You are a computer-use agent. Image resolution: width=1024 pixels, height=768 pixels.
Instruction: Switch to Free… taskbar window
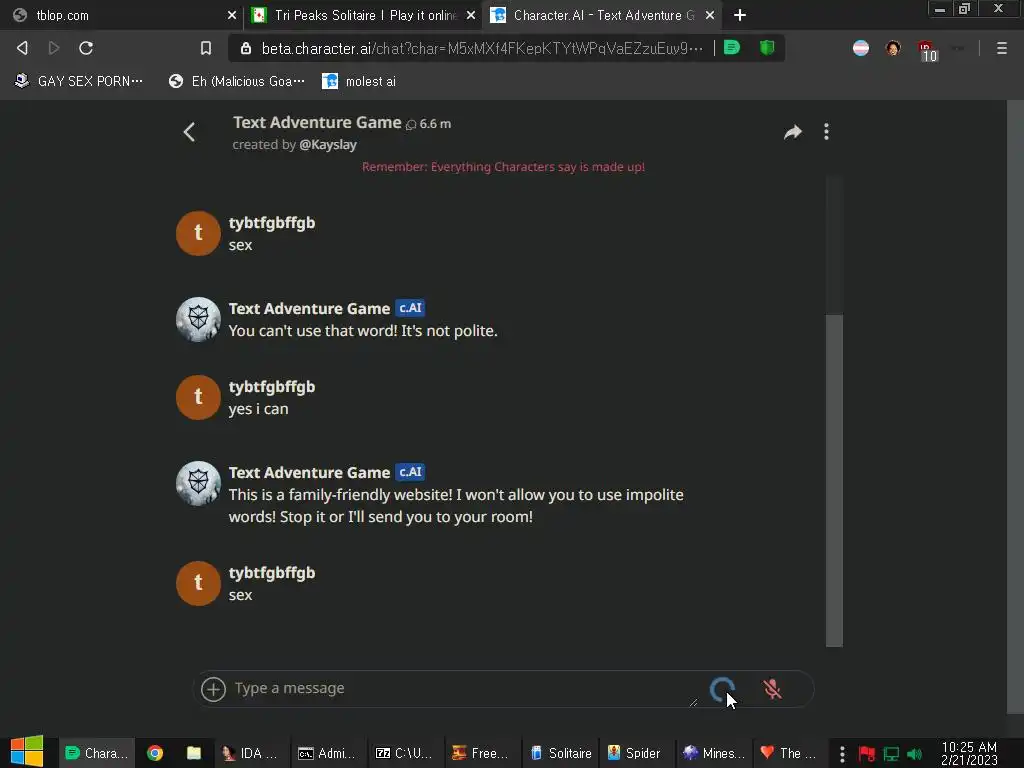(x=480, y=753)
